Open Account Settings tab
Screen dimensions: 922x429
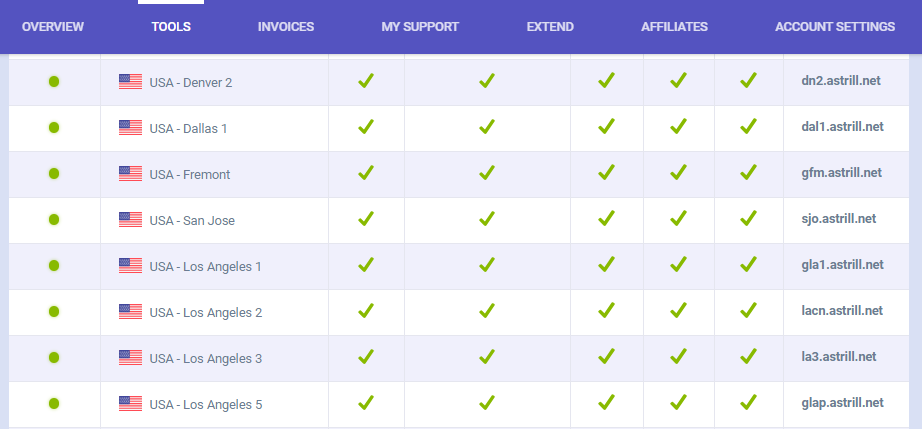835,27
